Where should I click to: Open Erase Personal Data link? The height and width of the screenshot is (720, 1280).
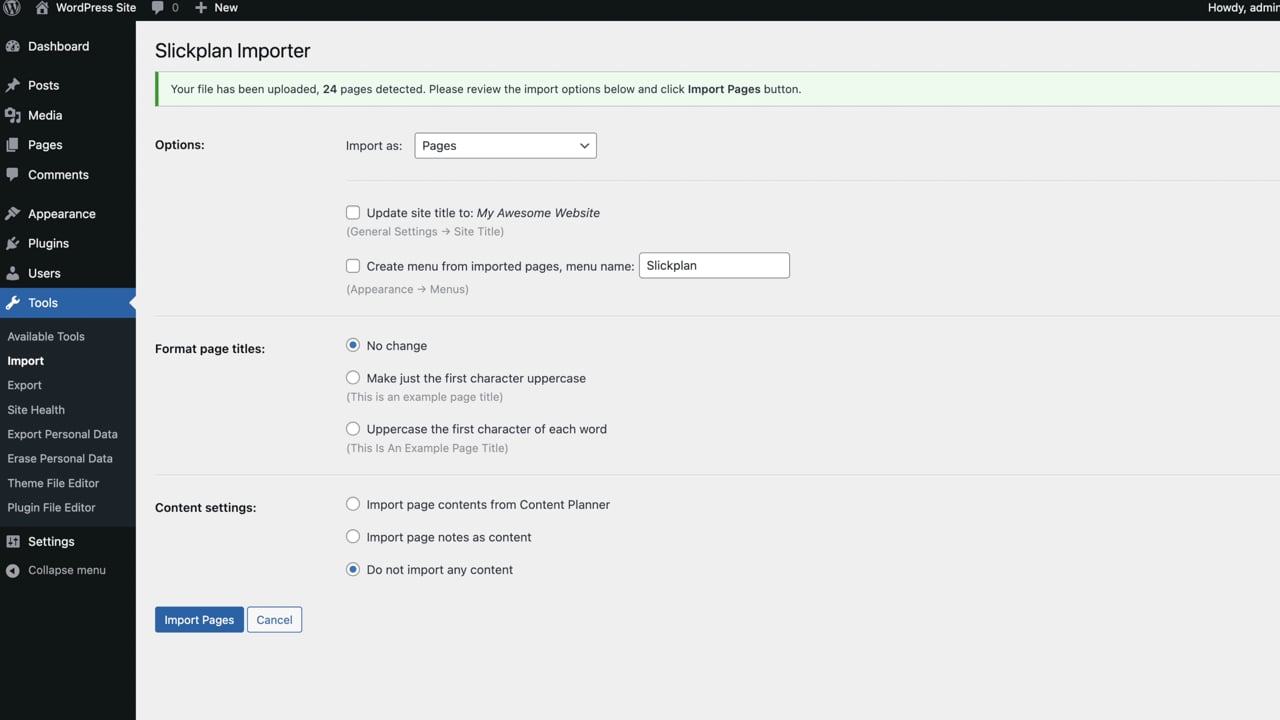pyautogui.click(x=60, y=458)
